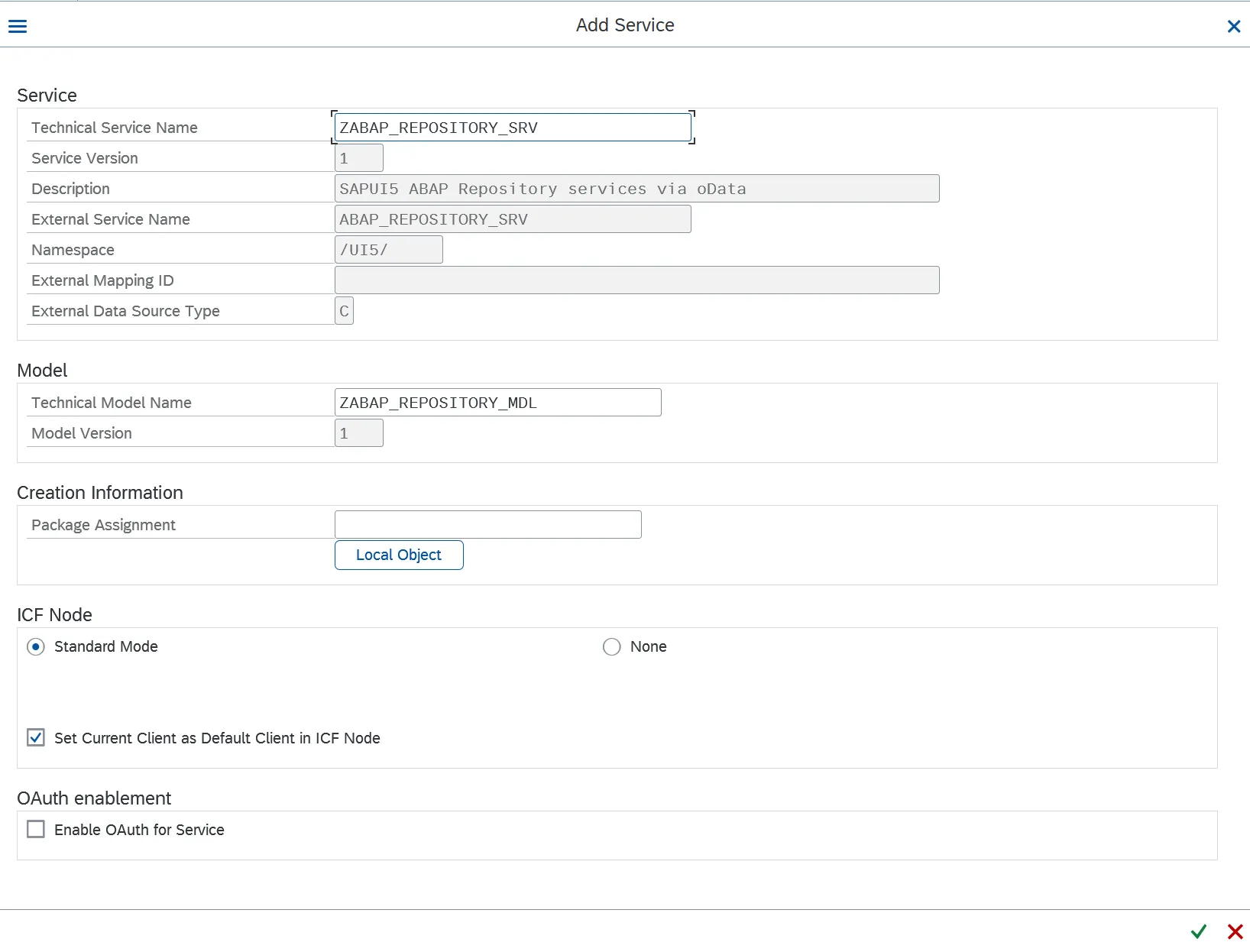This screenshot has width=1250, height=952.
Task: Select the Standard Mode radio button
Action: click(36, 647)
